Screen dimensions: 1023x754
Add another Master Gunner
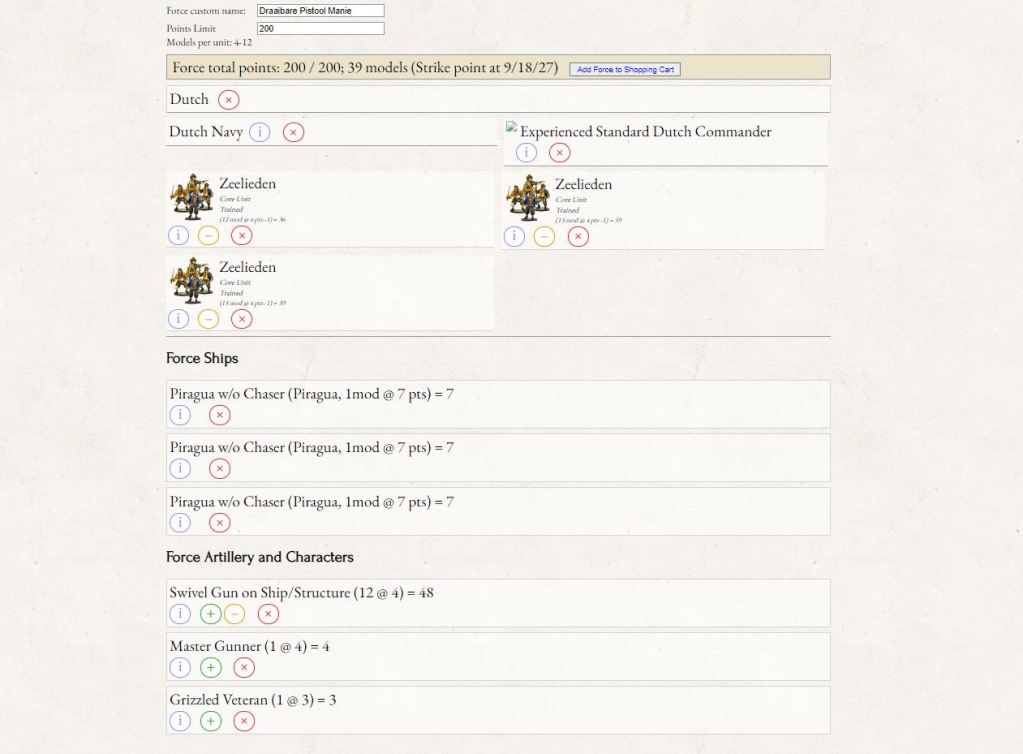[x=210, y=667]
